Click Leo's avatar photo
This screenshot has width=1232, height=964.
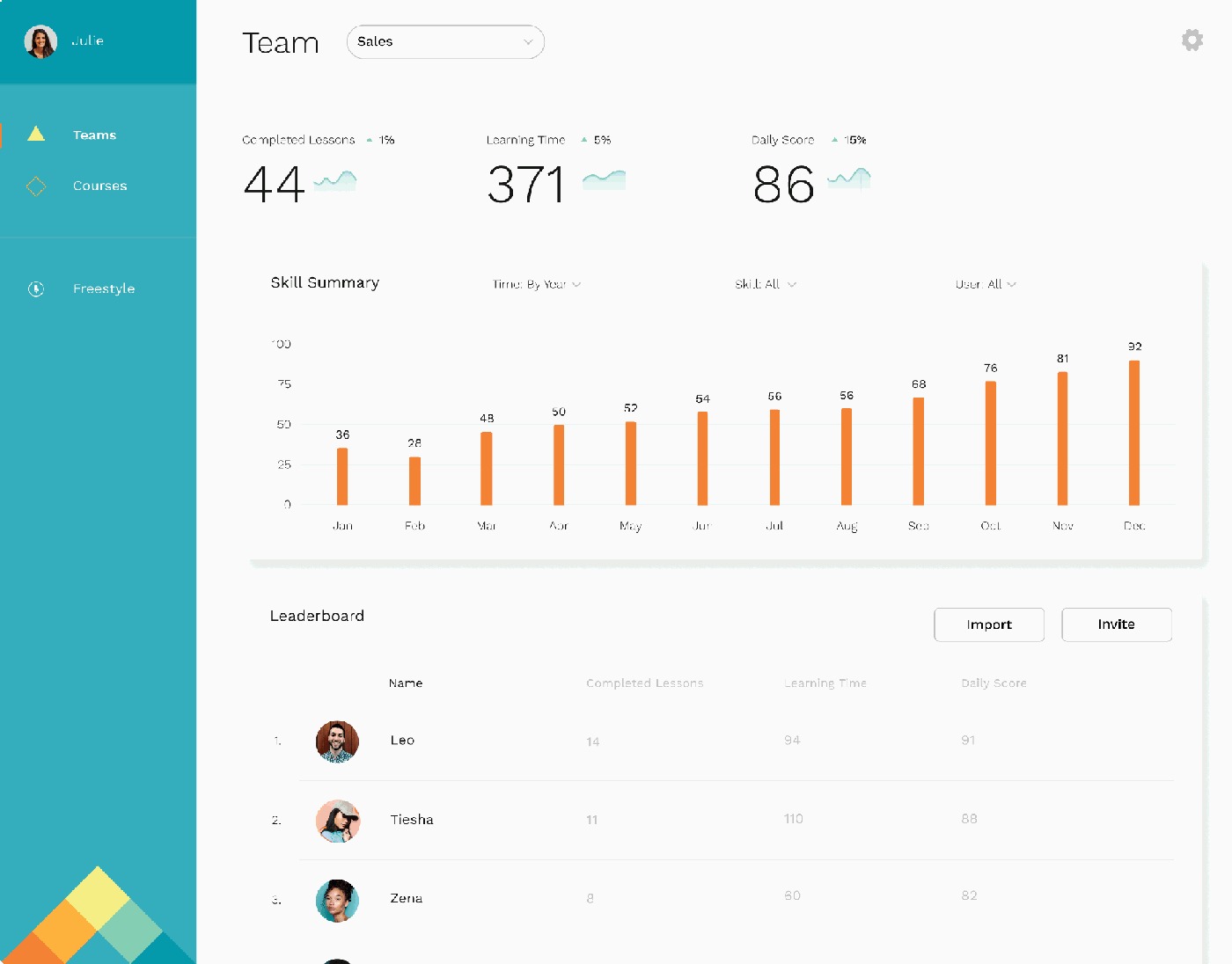(x=337, y=741)
